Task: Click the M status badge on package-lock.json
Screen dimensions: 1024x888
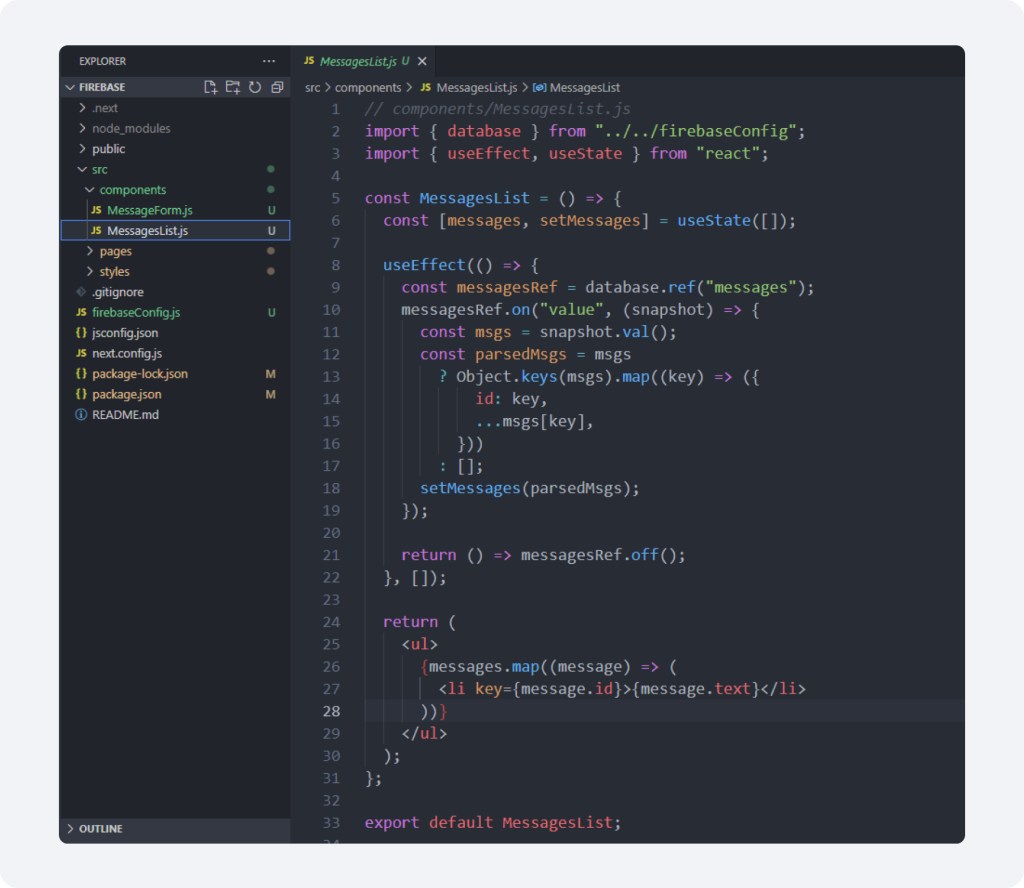Action: (x=270, y=374)
